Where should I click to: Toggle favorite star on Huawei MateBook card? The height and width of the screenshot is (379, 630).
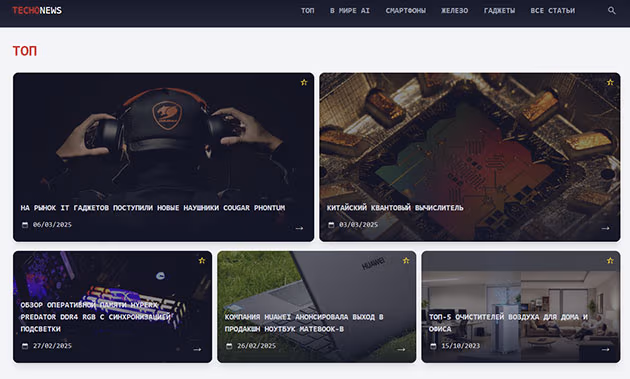click(406, 260)
